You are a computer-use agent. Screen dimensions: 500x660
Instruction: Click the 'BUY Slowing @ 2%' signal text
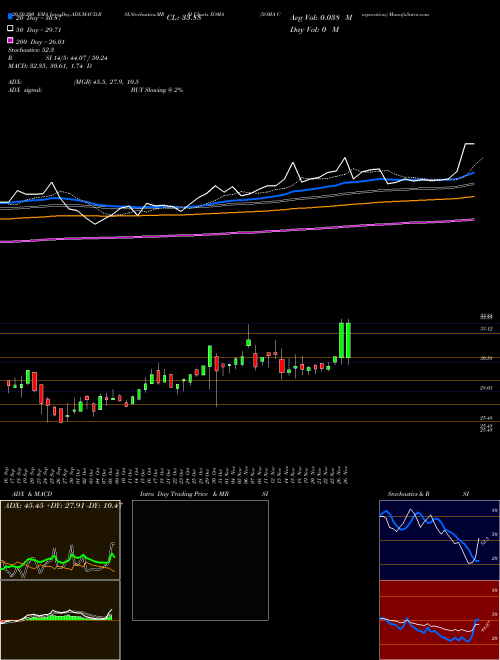coord(157,90)
